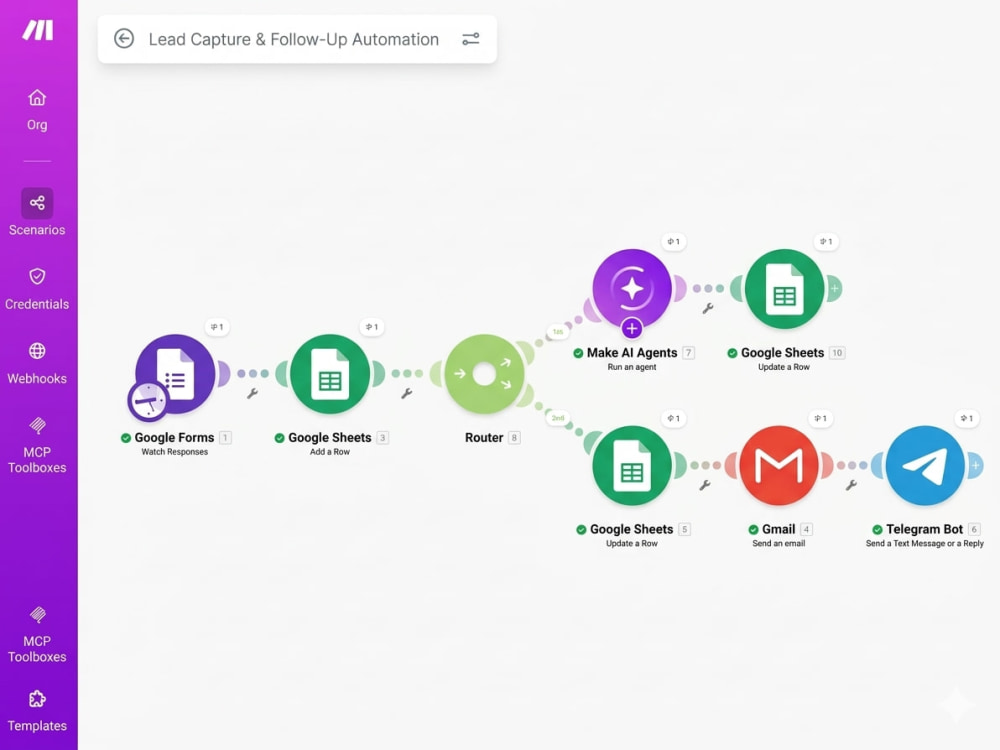Screen dimensions: 1000x750
Task: Click the Telegram Bot label
Action: 925,529
